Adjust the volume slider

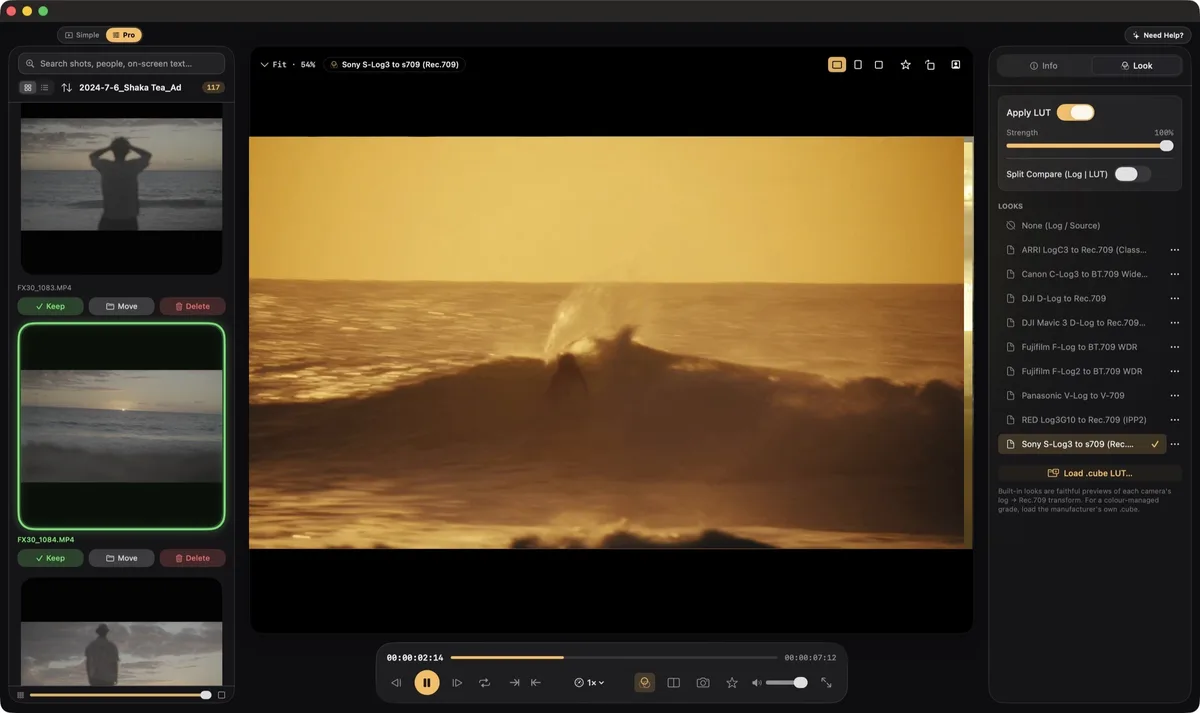tap(787, 683)
